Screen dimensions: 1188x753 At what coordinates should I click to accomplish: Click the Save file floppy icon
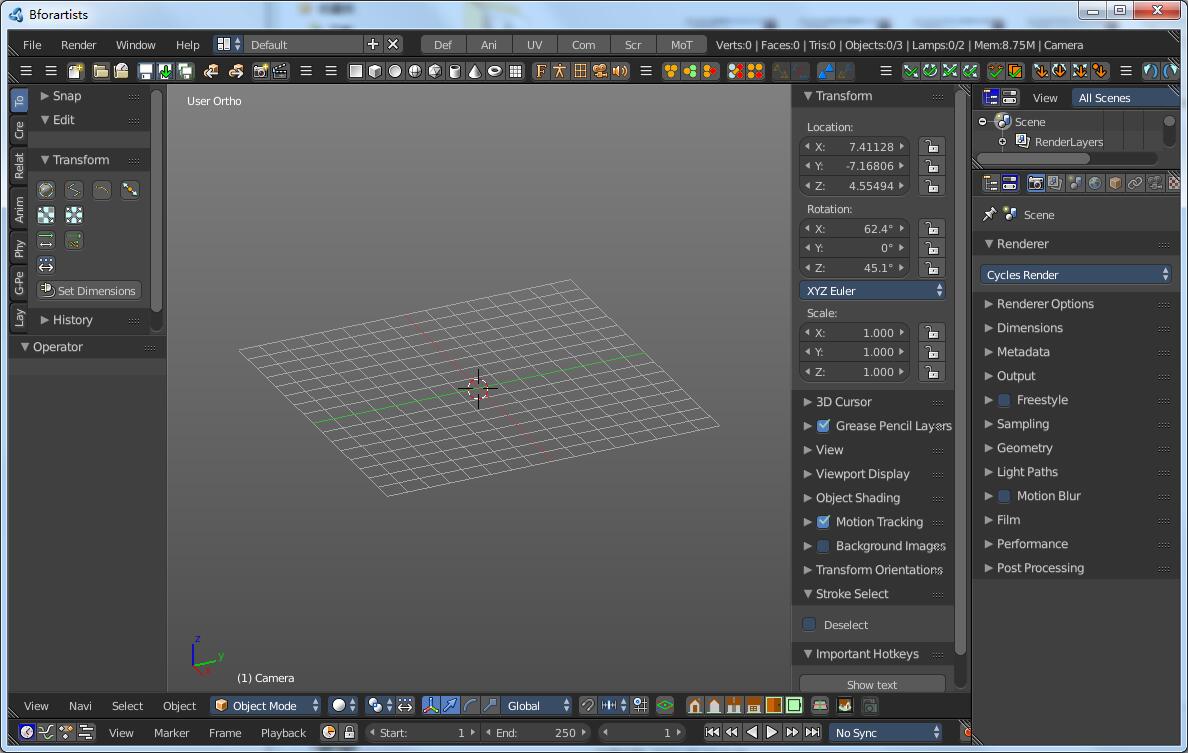[x=145, y=71]
